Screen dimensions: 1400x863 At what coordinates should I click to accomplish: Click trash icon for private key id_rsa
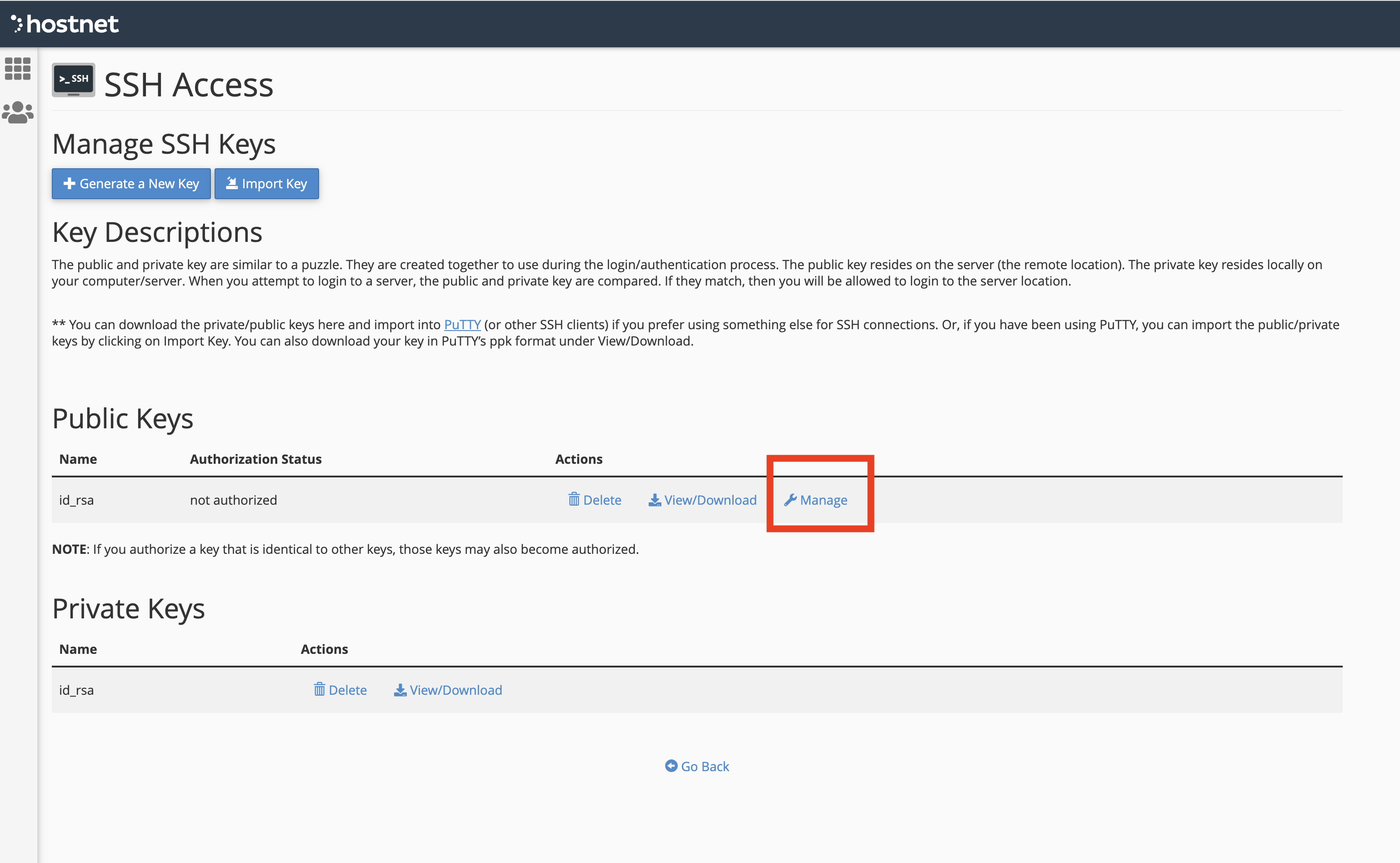coord(320,689)
